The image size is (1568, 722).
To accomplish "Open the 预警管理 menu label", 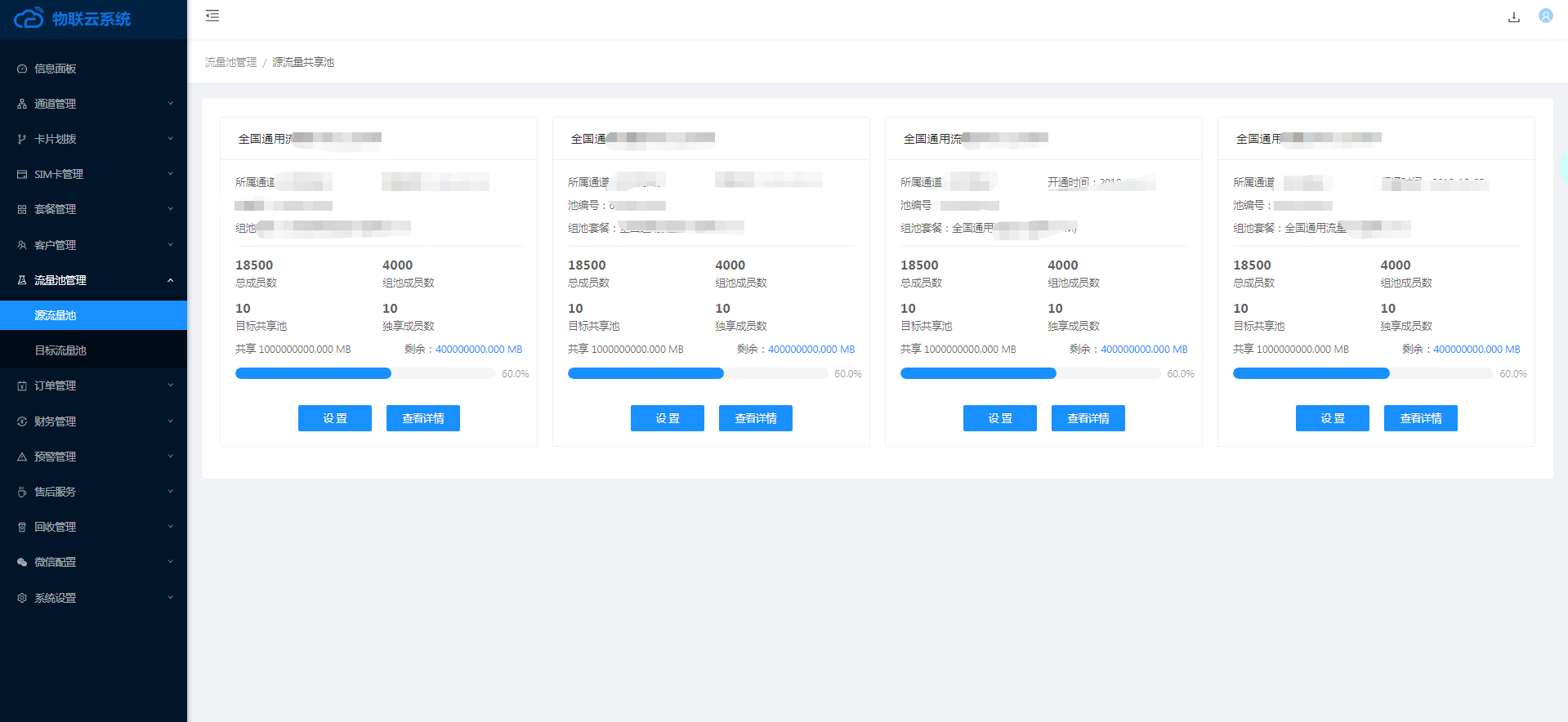I will point(55,457).
